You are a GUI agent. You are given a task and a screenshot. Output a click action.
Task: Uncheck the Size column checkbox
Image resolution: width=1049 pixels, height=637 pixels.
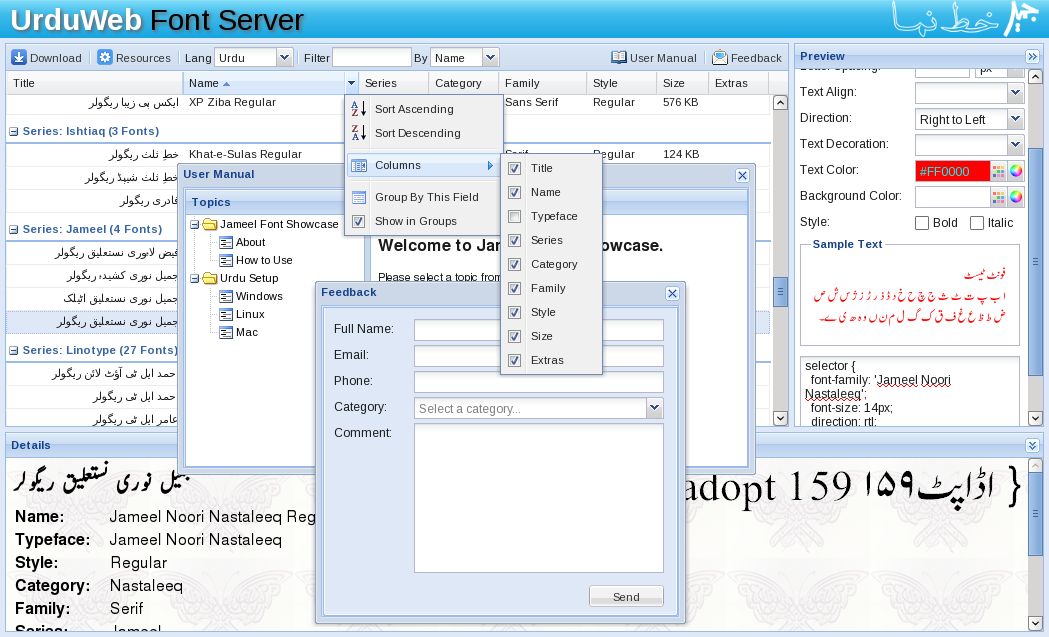[514, 336]
